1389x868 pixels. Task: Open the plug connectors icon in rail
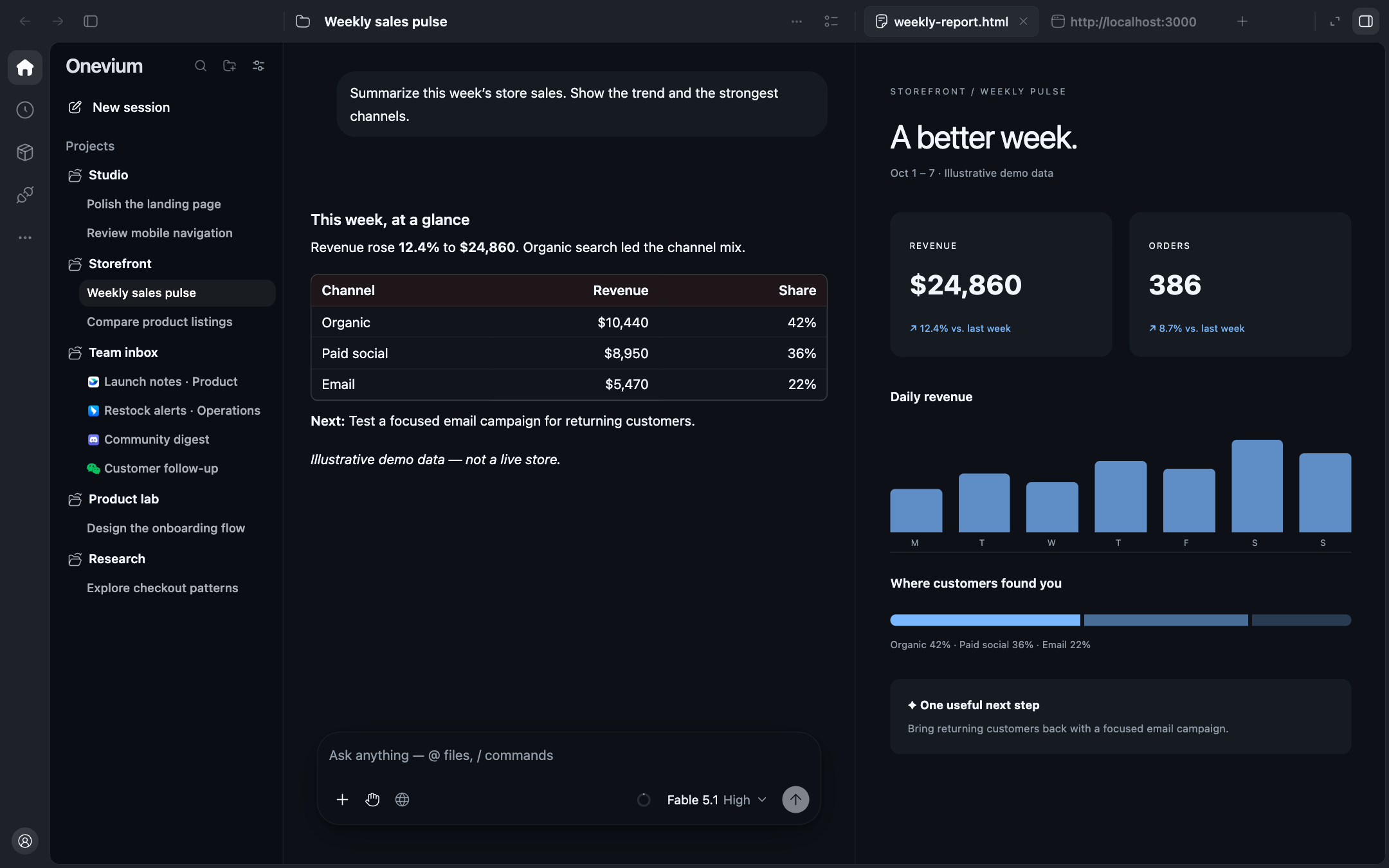tap(25, 195)
